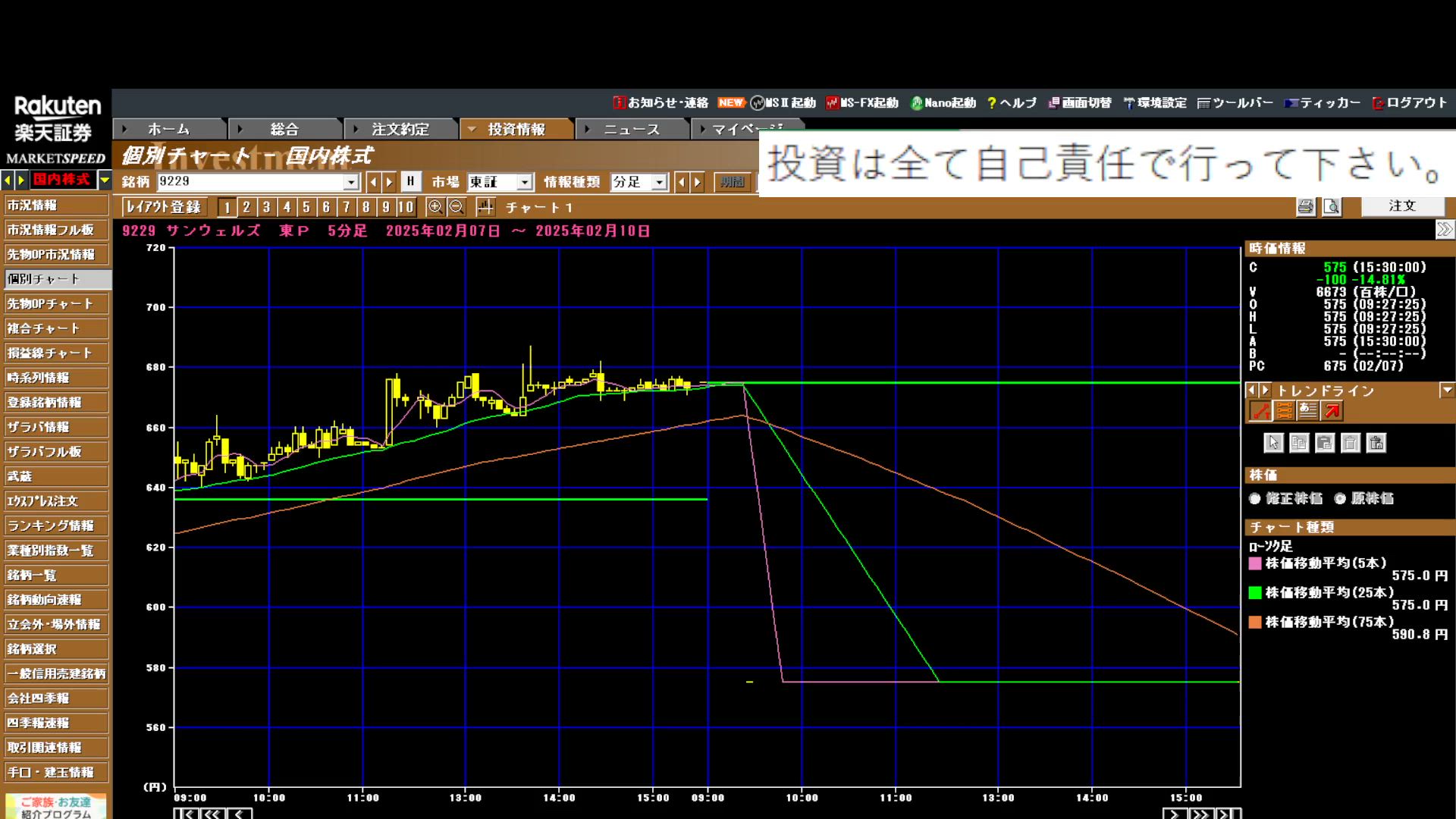Select the pointer selection tool

pyautogui.click(x=1273, y=443)
